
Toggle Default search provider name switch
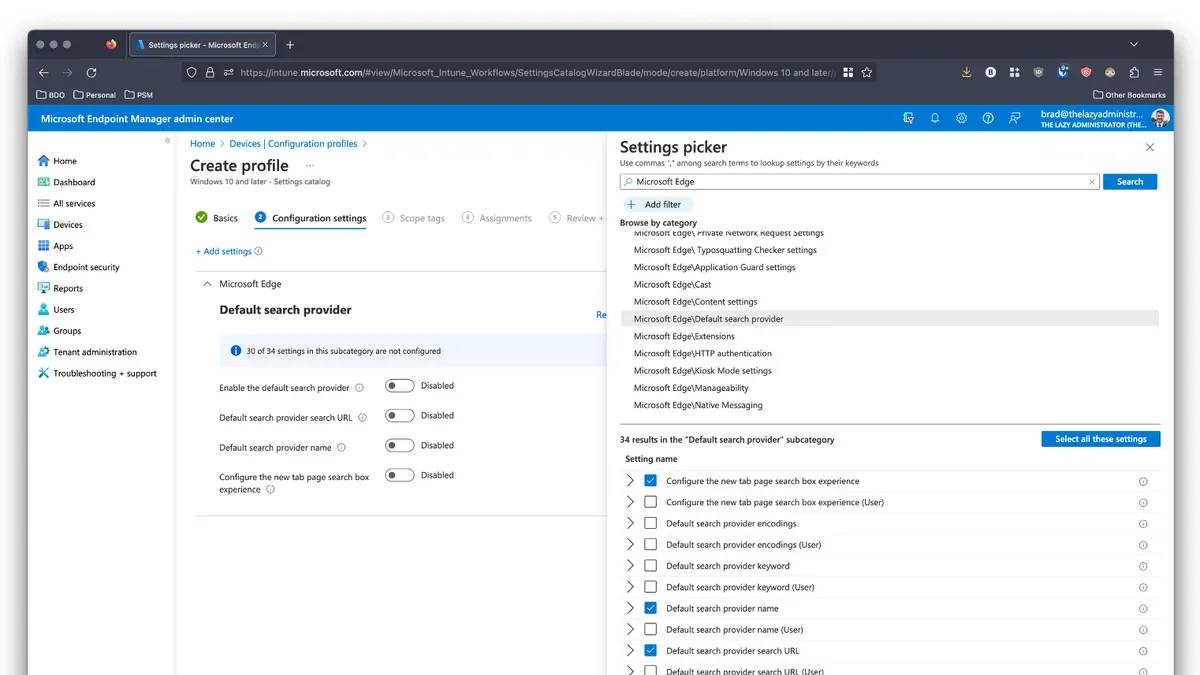coord(400,446)
